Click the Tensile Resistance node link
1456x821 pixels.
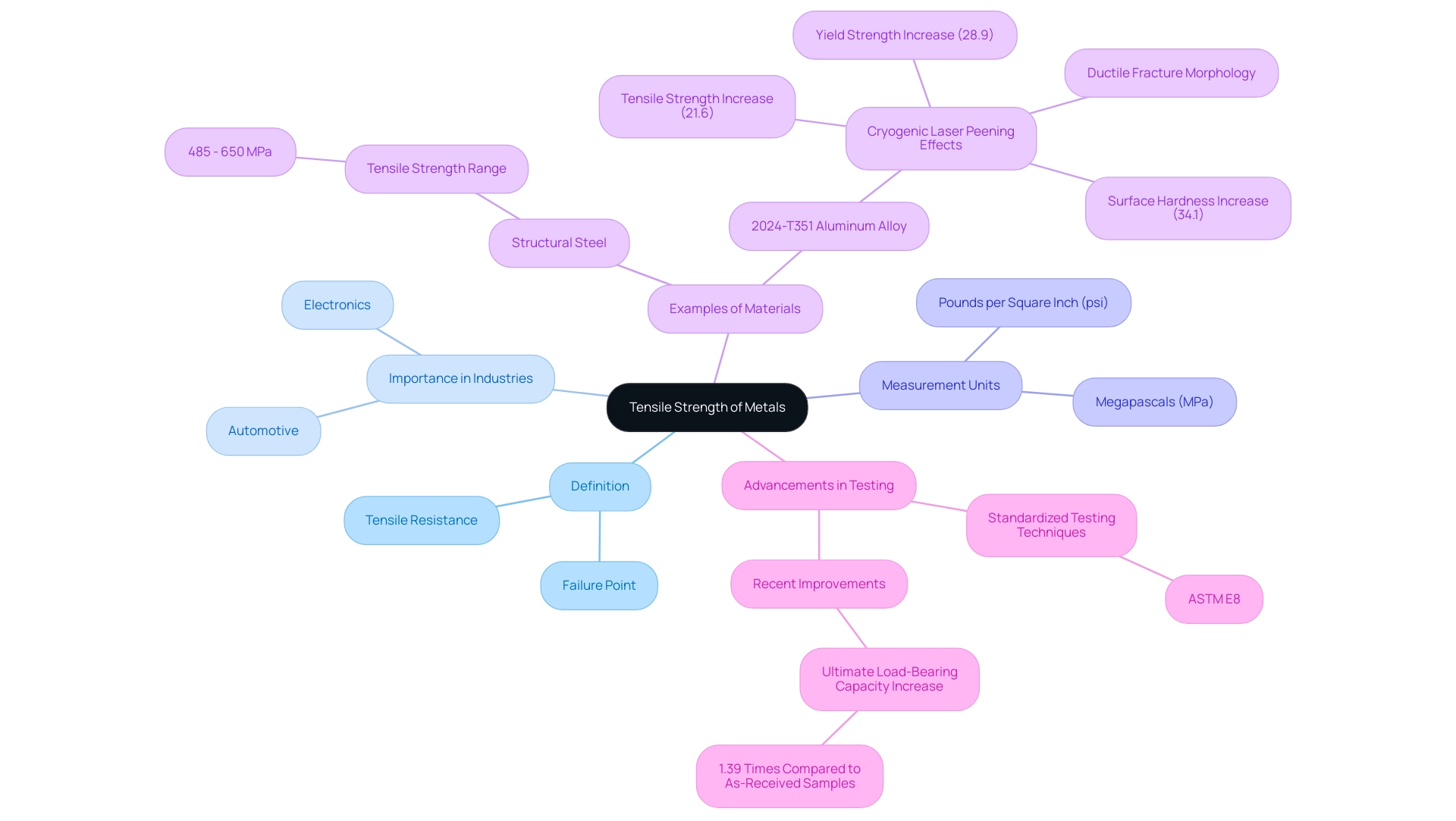[x=421, y=519]
